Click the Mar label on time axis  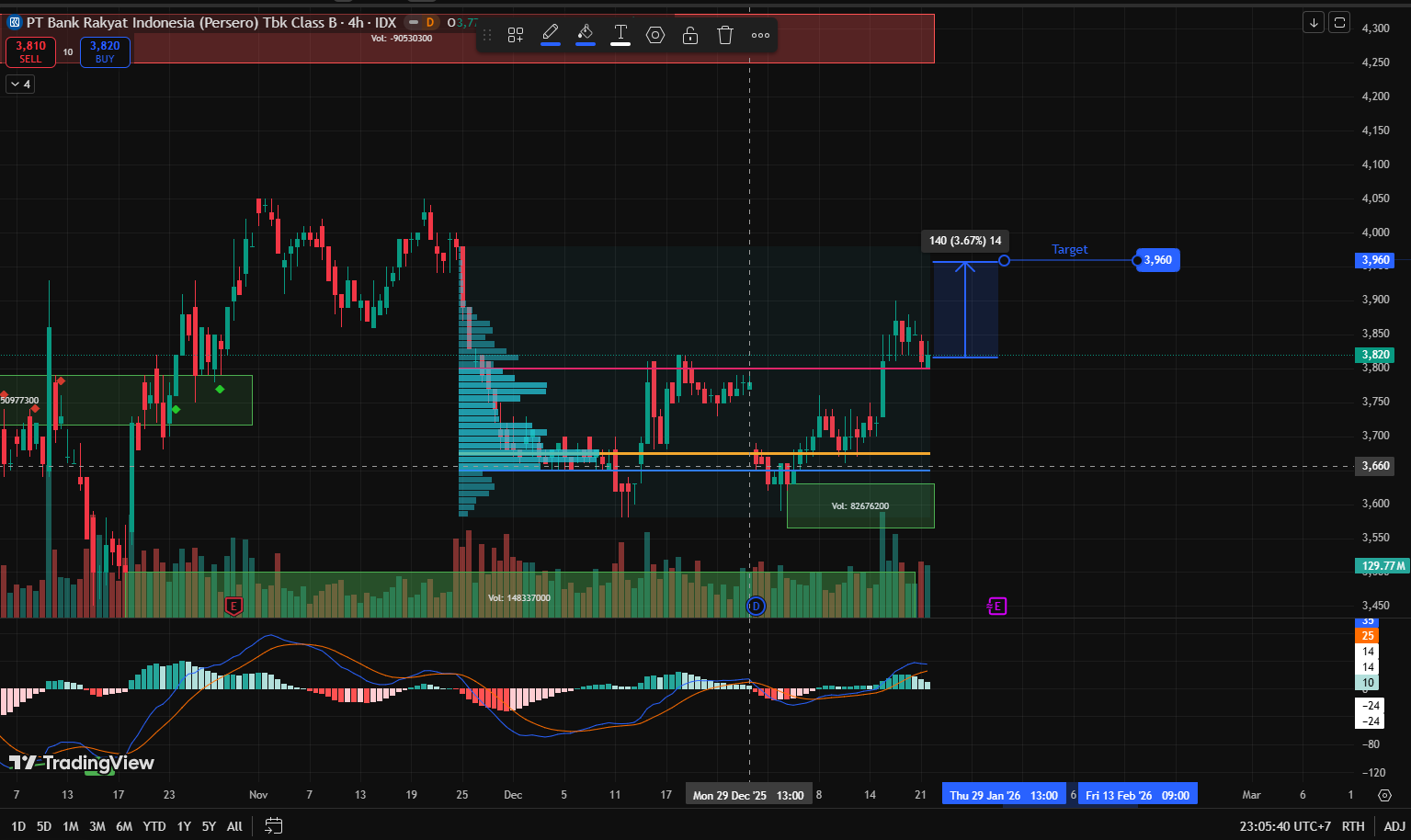[1251, 795]
